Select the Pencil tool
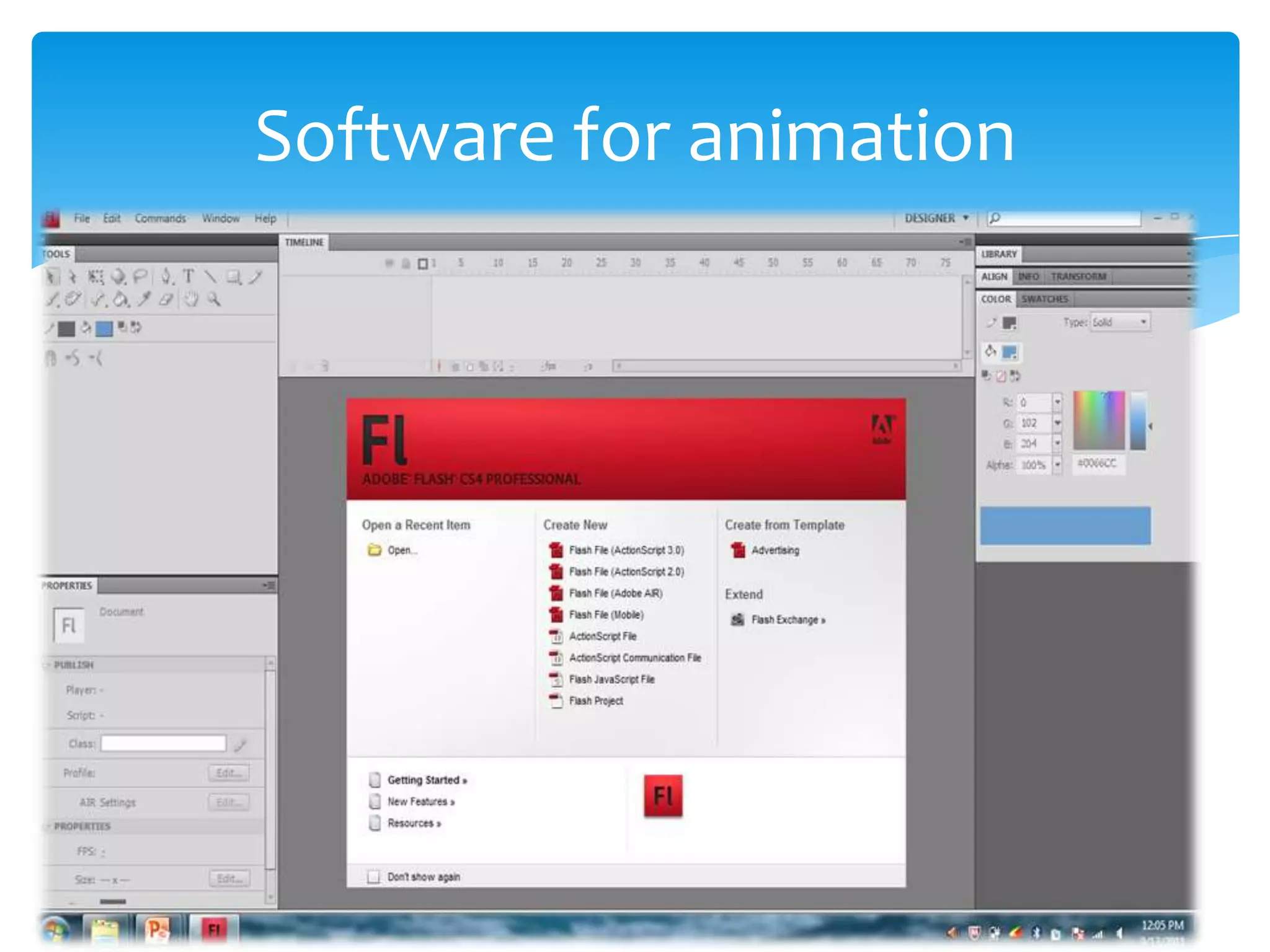The image size is (1270, 952). (x=255, y=276)
